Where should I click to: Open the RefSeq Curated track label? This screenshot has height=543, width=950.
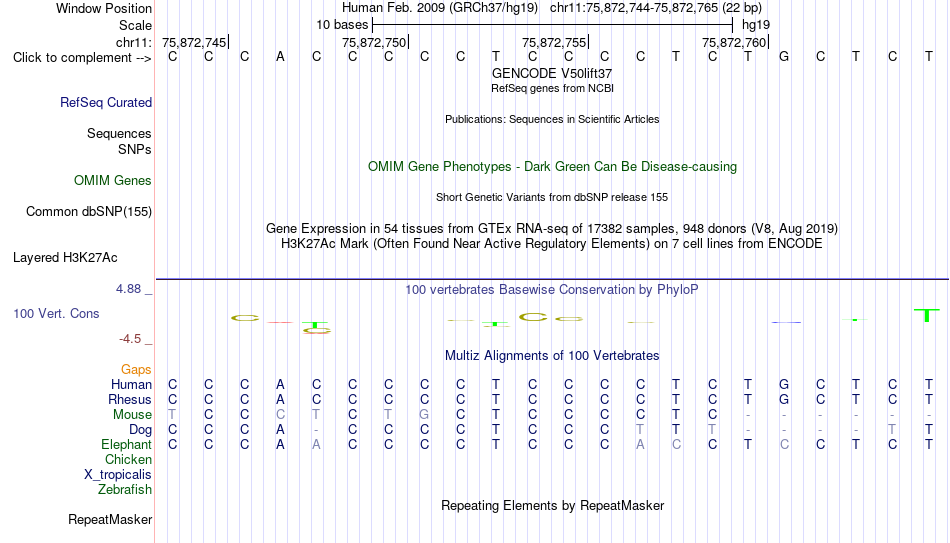point(106,102)
